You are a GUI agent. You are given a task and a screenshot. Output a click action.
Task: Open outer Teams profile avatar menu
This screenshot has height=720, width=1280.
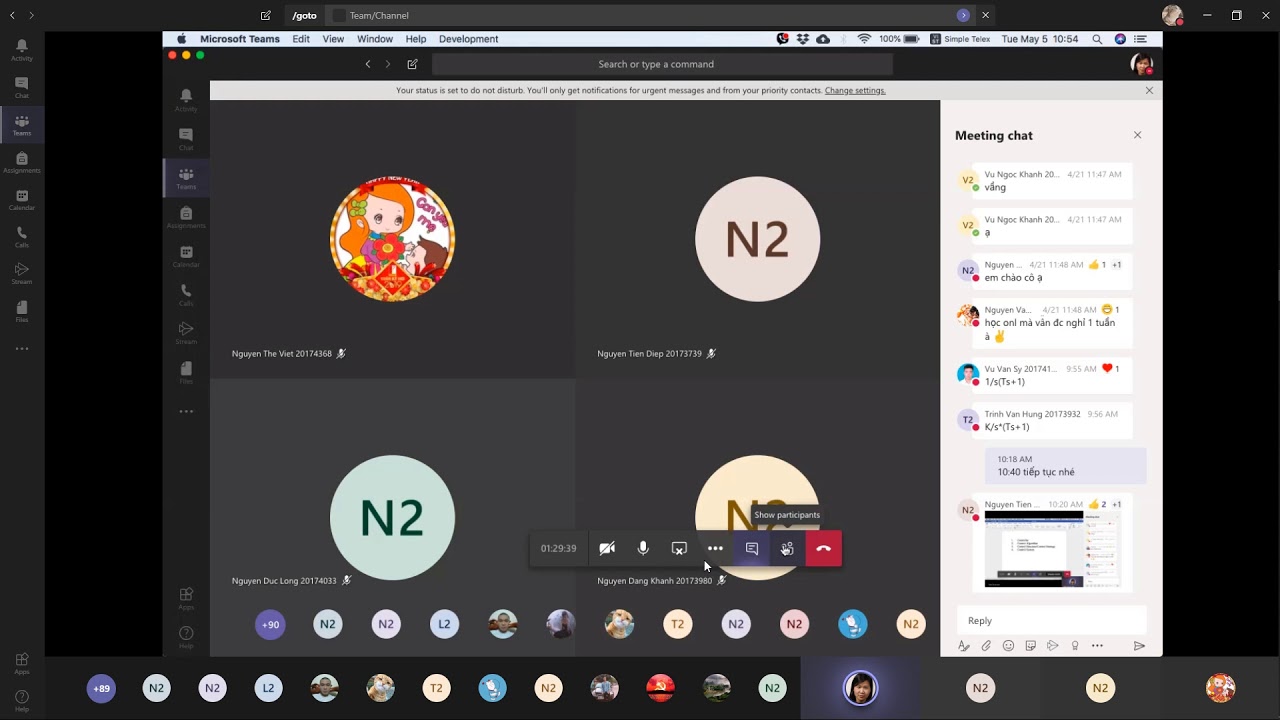pyautogui.click(x=1172, y=15)
